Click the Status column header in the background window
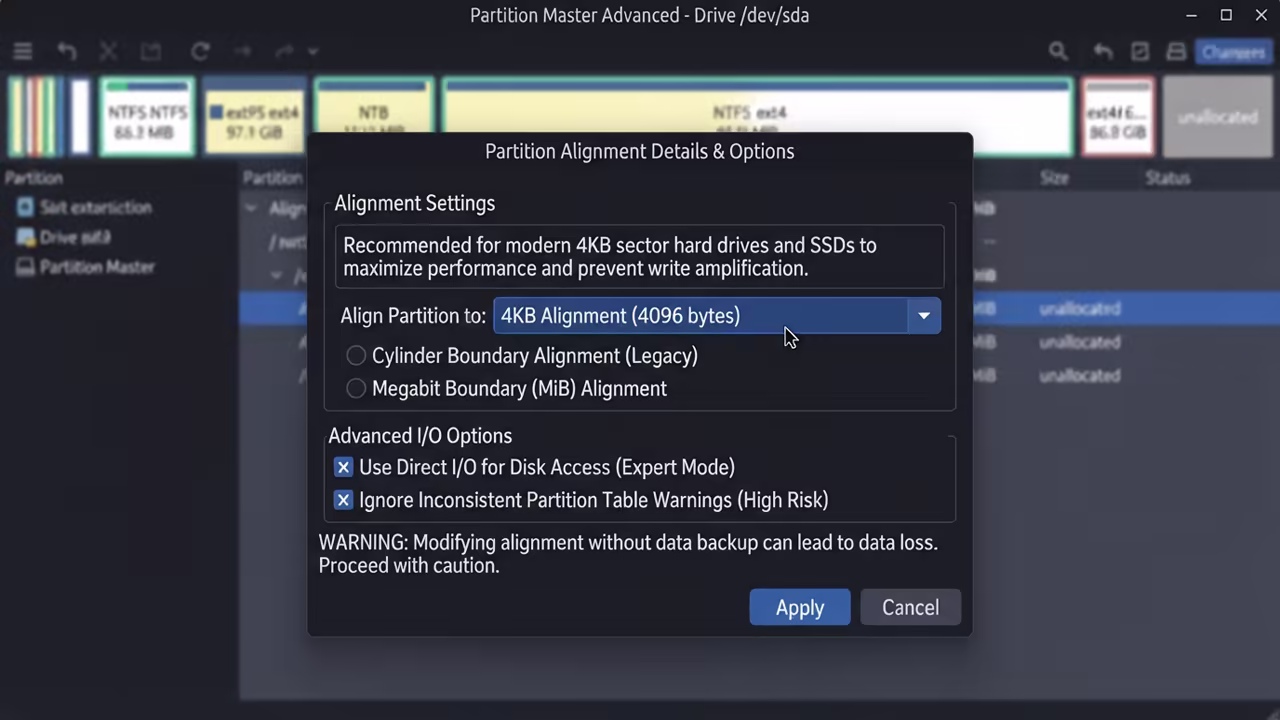Image resolution: width=1280 pixels, height=720 pixels. (x=1167, y=178)
